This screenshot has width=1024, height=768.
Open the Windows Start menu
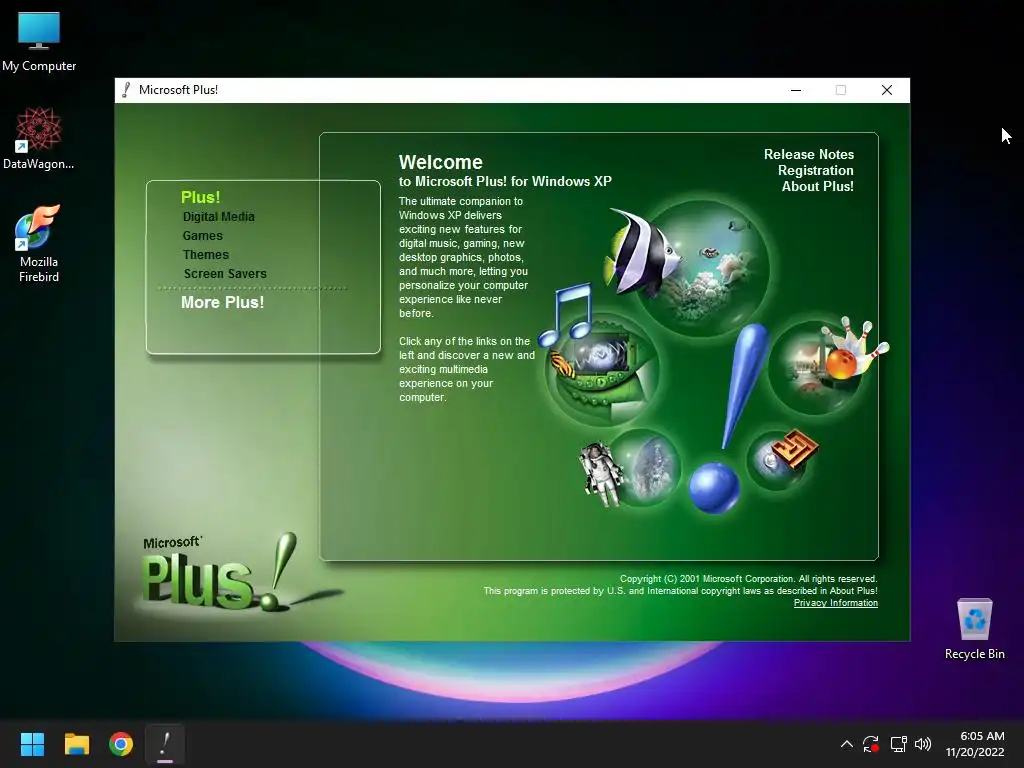point(32,744)
